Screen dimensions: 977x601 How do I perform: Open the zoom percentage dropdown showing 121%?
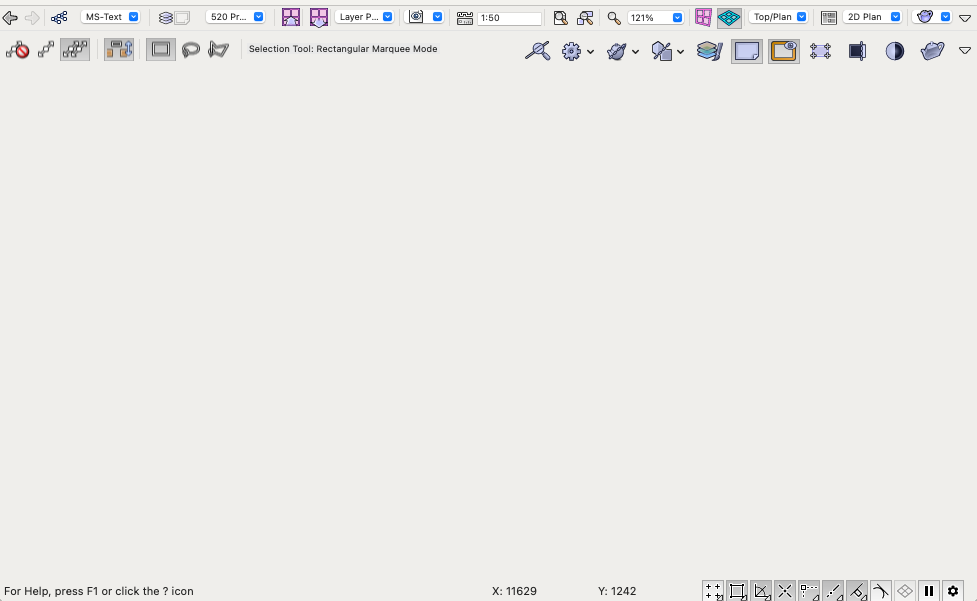654,16
